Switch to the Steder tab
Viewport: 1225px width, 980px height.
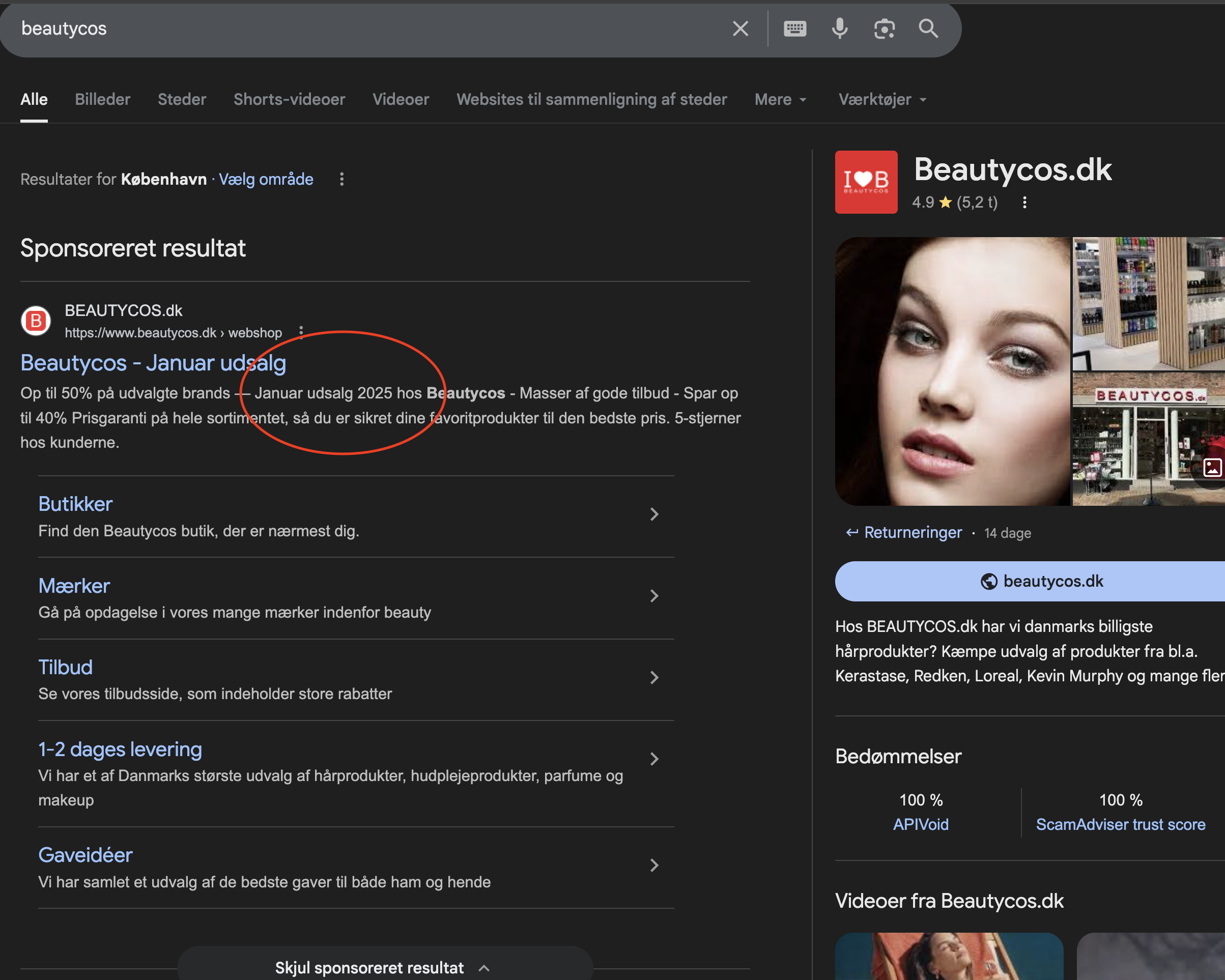click(x=182, y=99)
